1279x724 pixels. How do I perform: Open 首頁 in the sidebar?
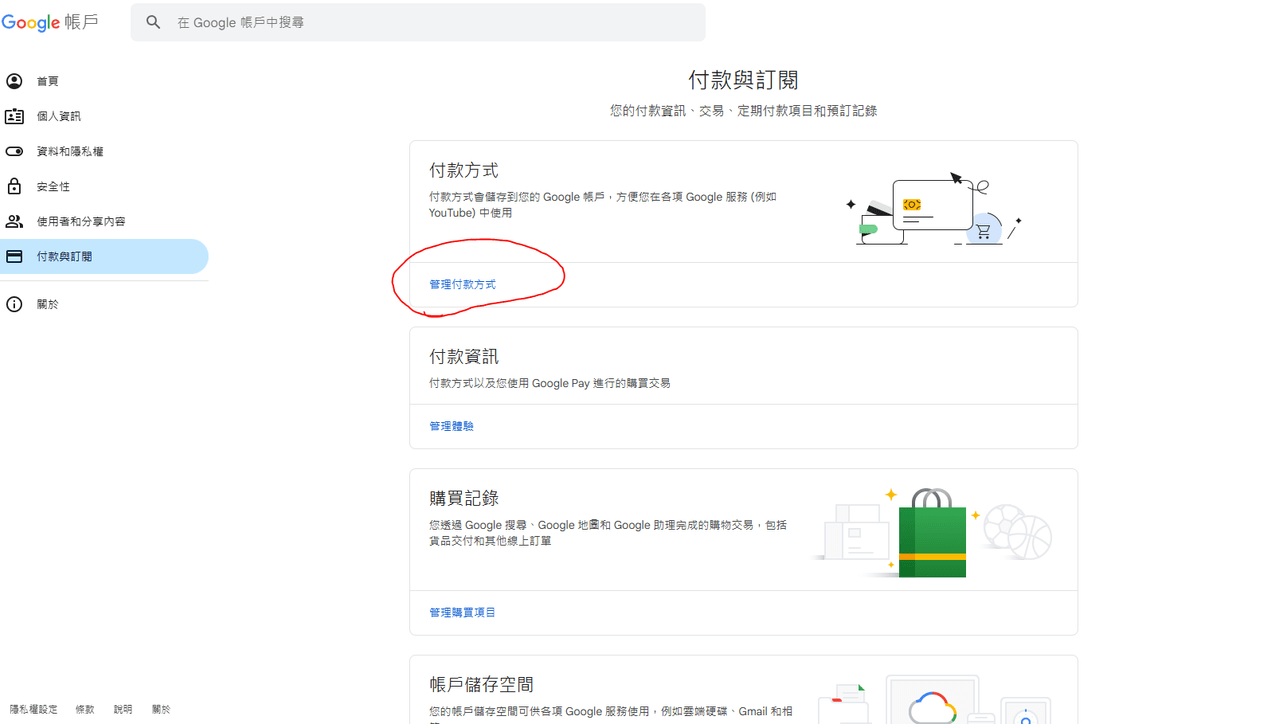click(x=104, y=81)
